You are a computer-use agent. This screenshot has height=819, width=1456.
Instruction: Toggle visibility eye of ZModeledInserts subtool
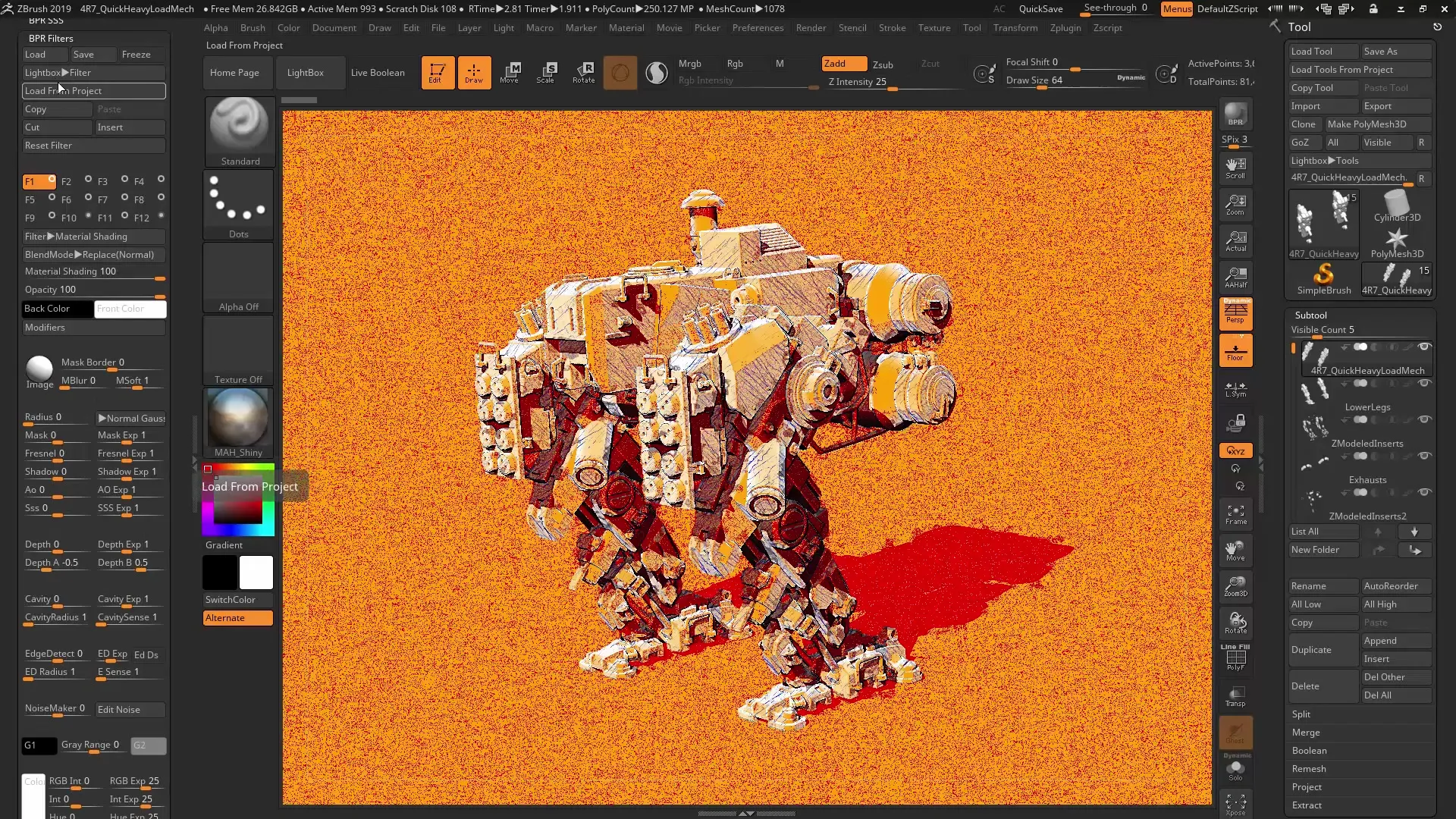pos(1424,419)
